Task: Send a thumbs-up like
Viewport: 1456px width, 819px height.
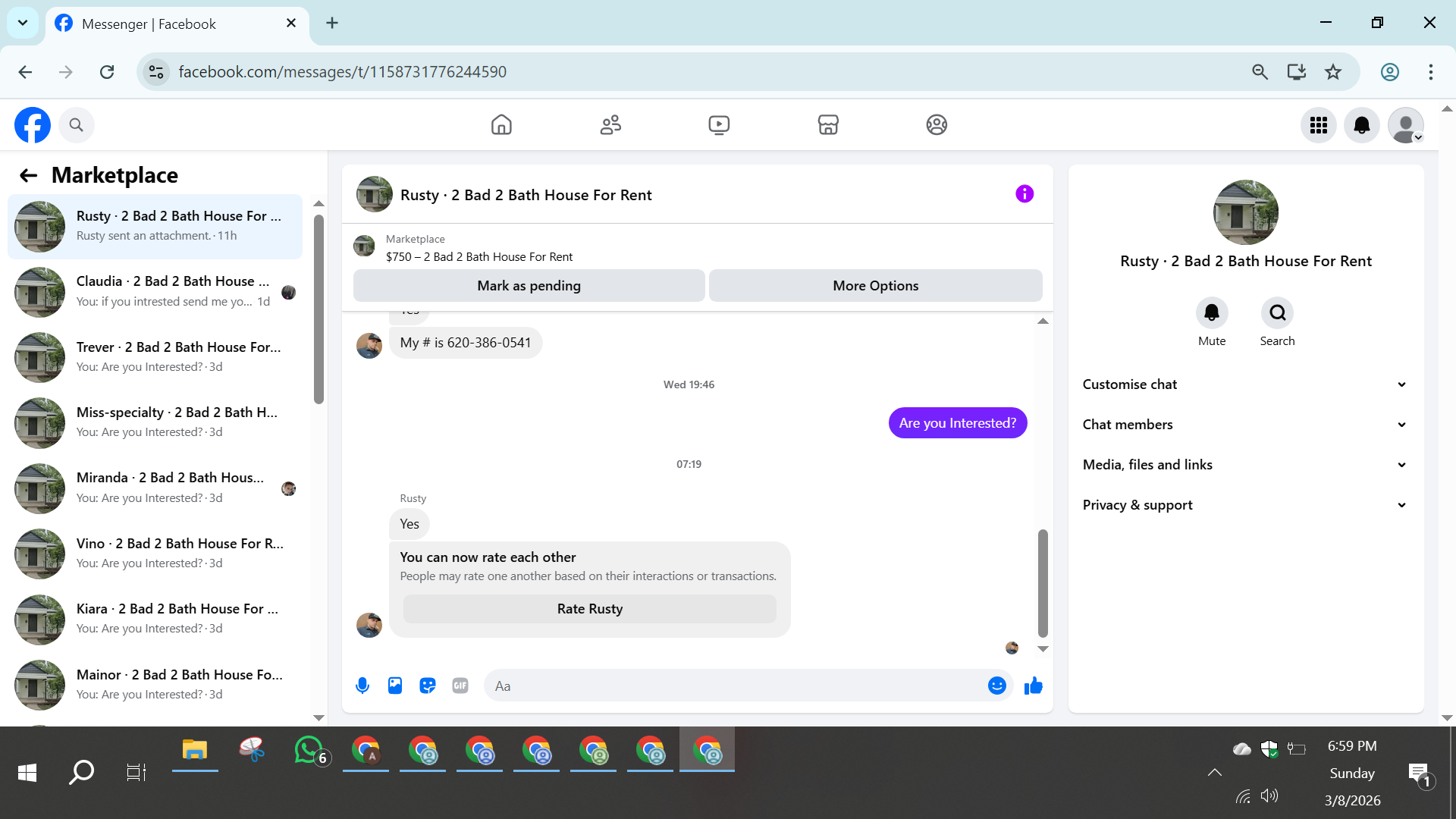Action: [x=1033, y=686]
